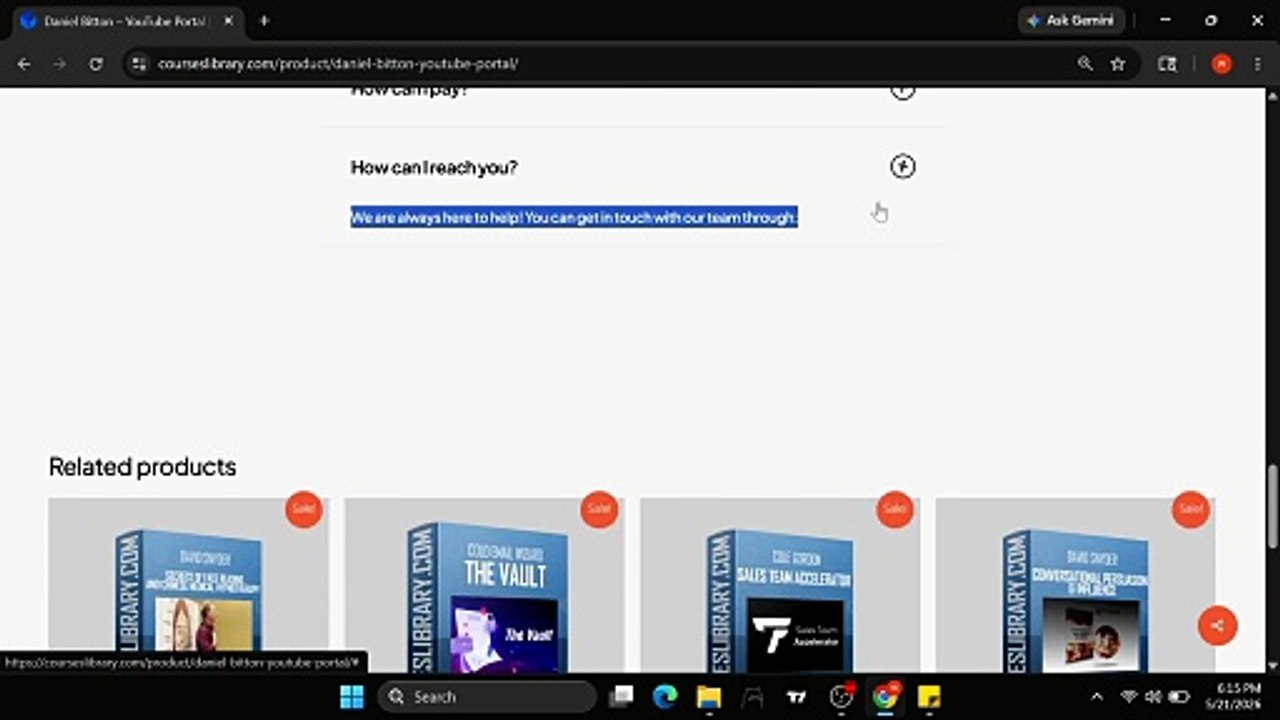
Task: Open the Chrome three-dot menu
Action: point(1257,64)
